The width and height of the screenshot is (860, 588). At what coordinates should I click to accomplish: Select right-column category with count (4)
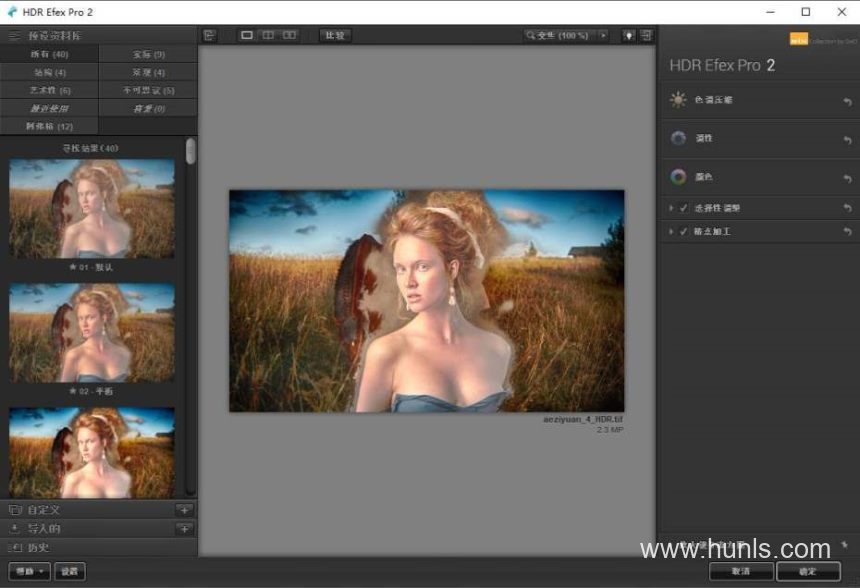click(149, 72)
